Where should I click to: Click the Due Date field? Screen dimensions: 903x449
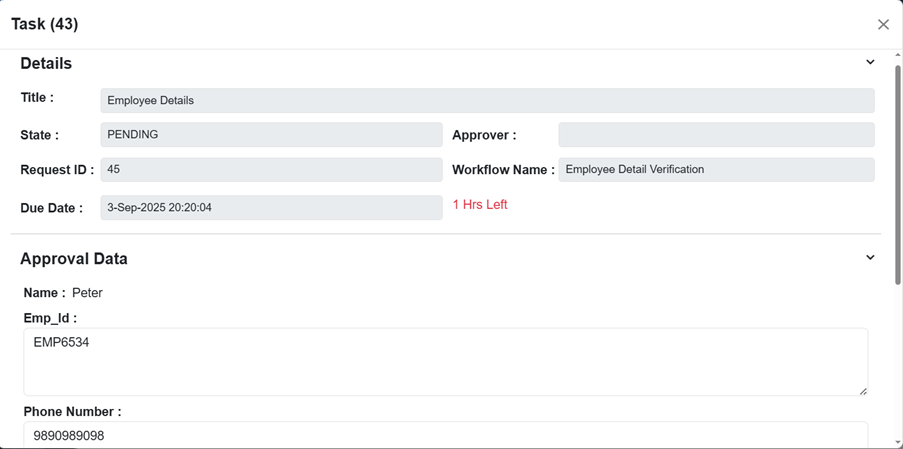tap(271, 208)
